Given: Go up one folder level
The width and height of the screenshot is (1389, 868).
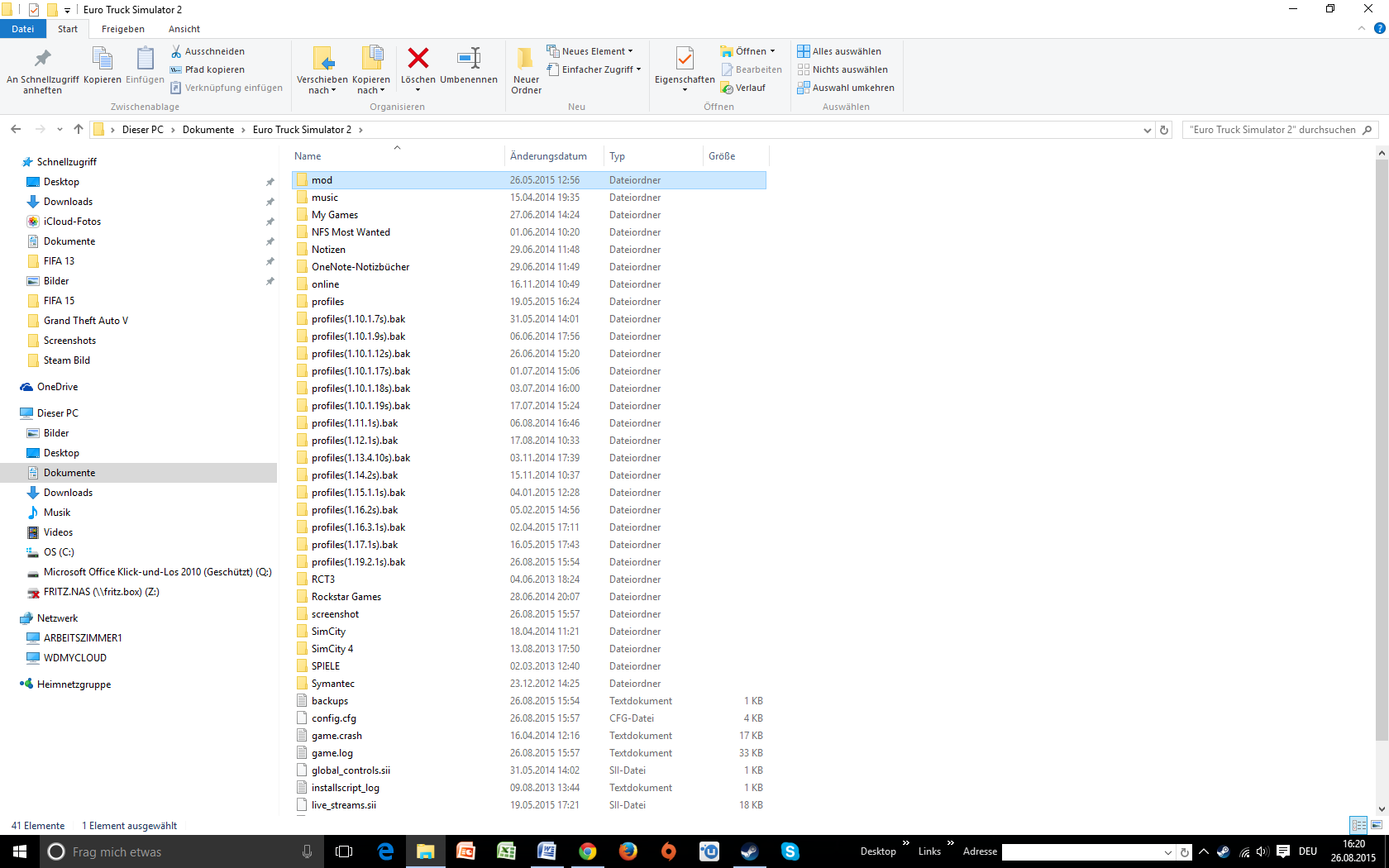Looking at the screenshot, I should 79,130.
